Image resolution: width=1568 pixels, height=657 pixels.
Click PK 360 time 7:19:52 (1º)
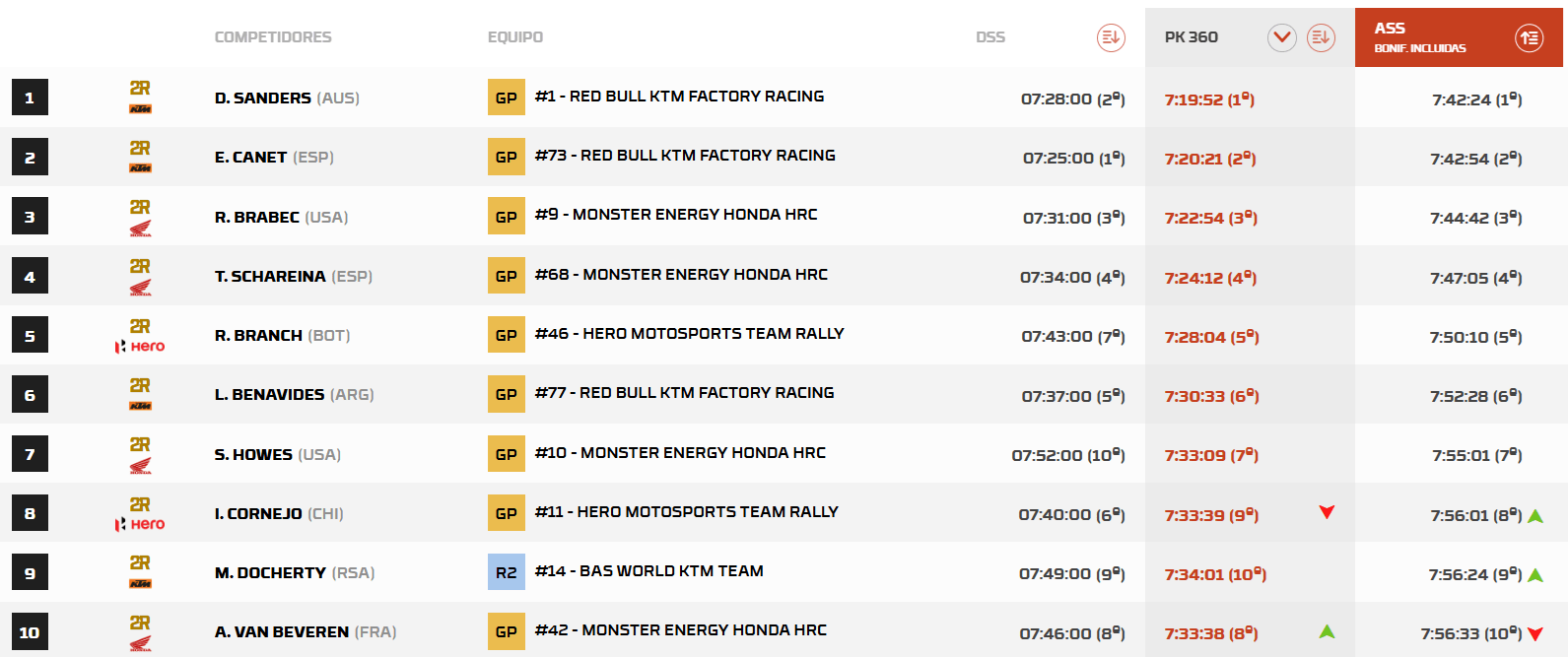tap(1209, 99)
